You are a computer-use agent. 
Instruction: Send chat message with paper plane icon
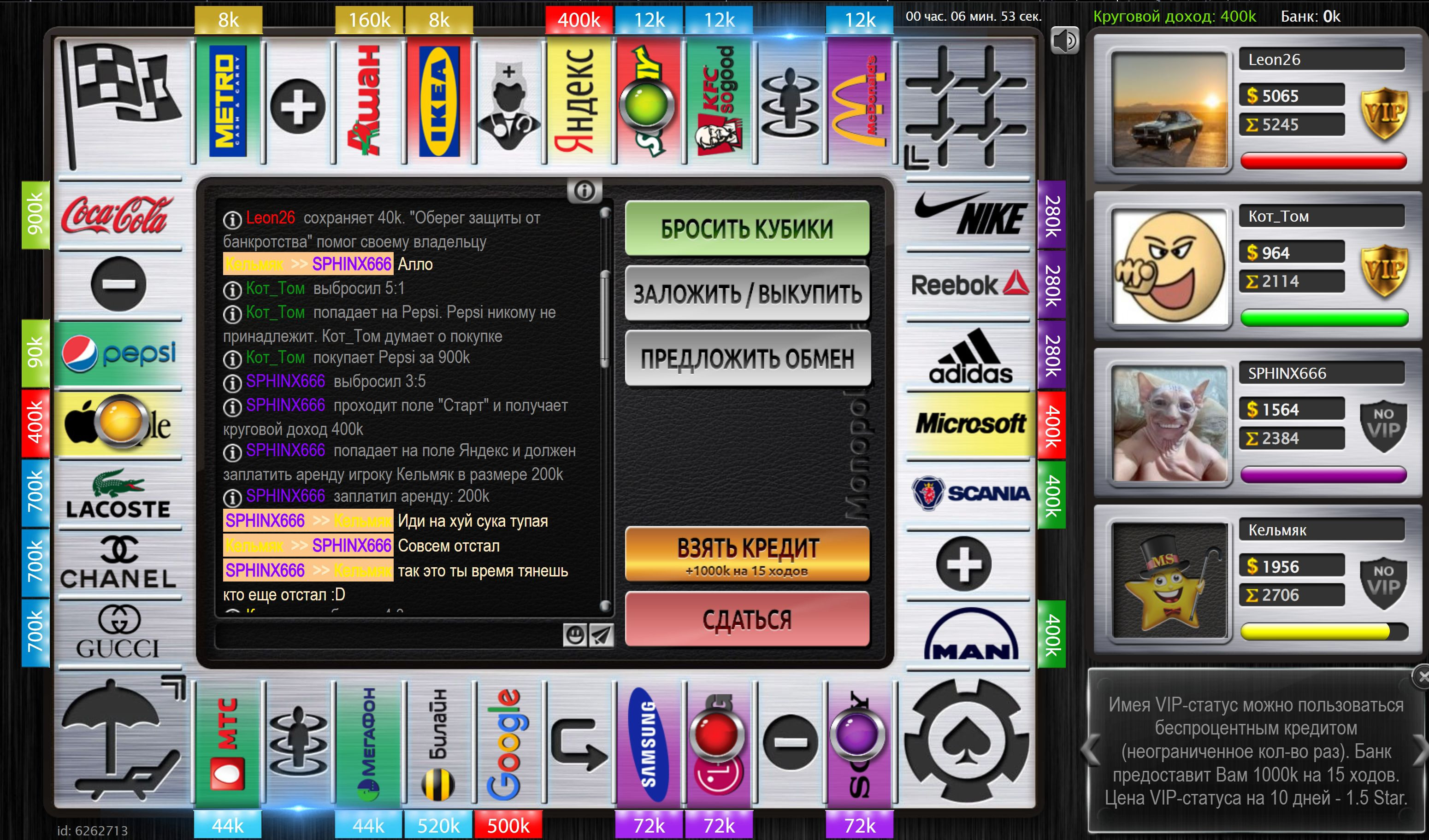pyautogui.click(x=601, y=635)
